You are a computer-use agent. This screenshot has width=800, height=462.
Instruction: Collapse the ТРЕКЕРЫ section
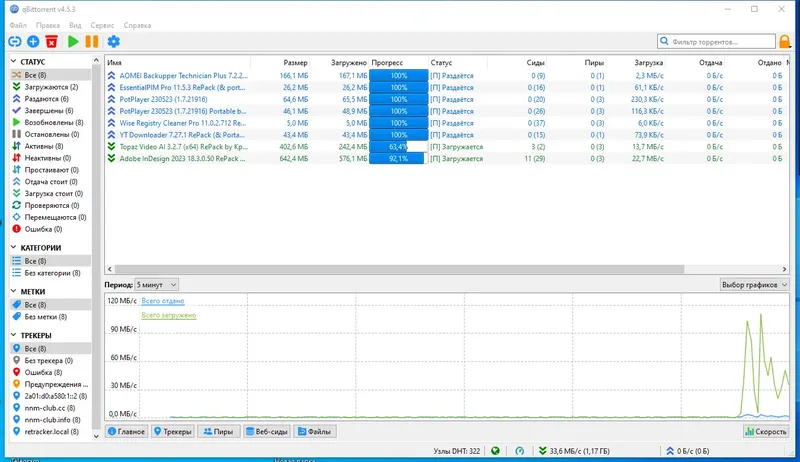(x=14, y=335)
